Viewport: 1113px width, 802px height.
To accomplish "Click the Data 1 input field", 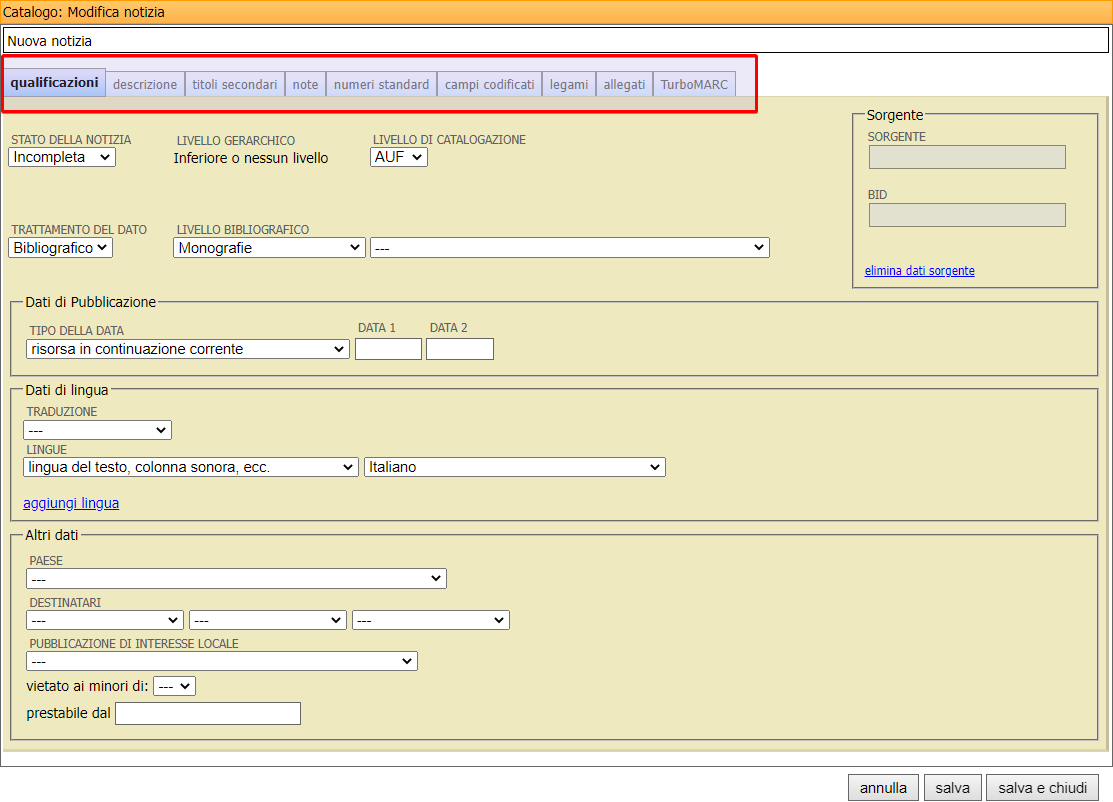I will [x=388, y=349].
